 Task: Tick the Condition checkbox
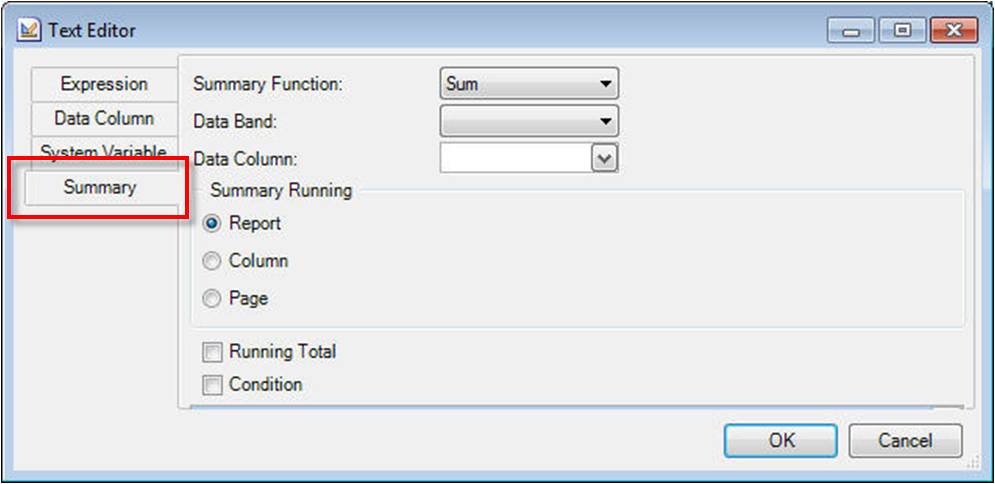point(212,384)
